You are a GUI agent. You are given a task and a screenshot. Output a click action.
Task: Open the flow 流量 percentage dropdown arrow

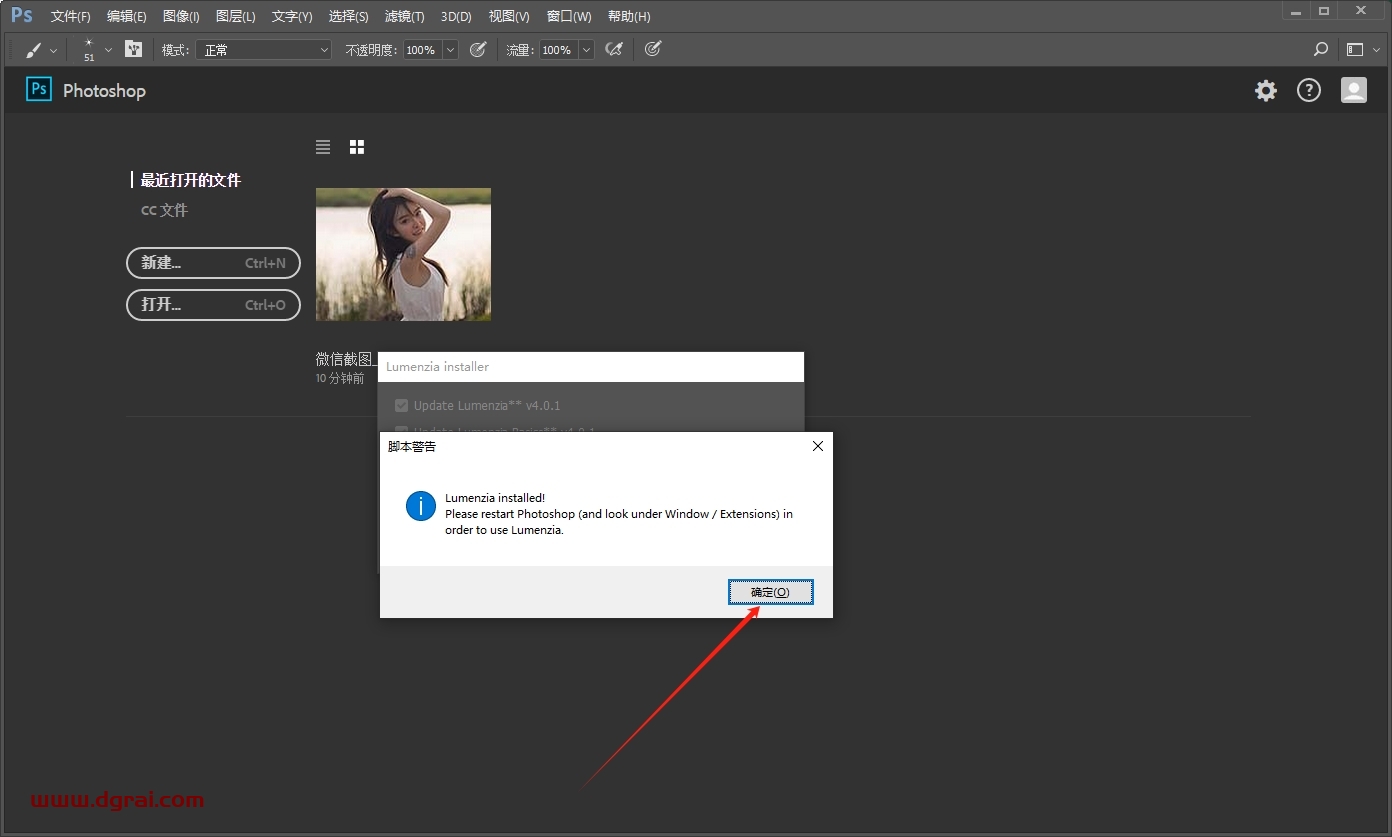pyautogui.click(x=586, y=50)
